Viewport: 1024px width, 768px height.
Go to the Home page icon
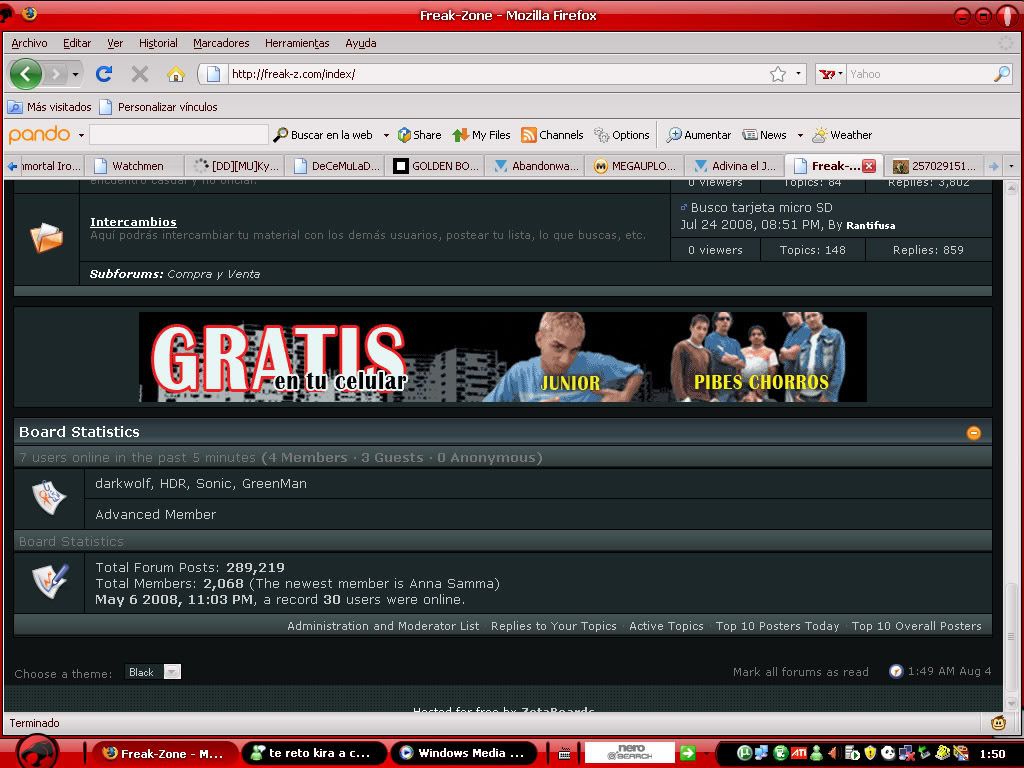point(176,74)
